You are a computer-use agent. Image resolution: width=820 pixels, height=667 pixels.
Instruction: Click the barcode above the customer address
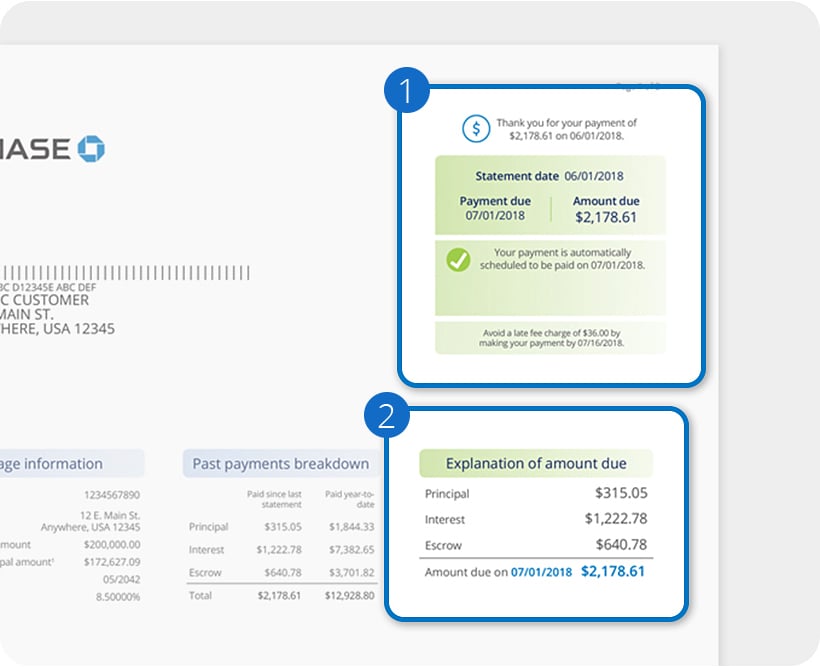click(x=125, y=273)
